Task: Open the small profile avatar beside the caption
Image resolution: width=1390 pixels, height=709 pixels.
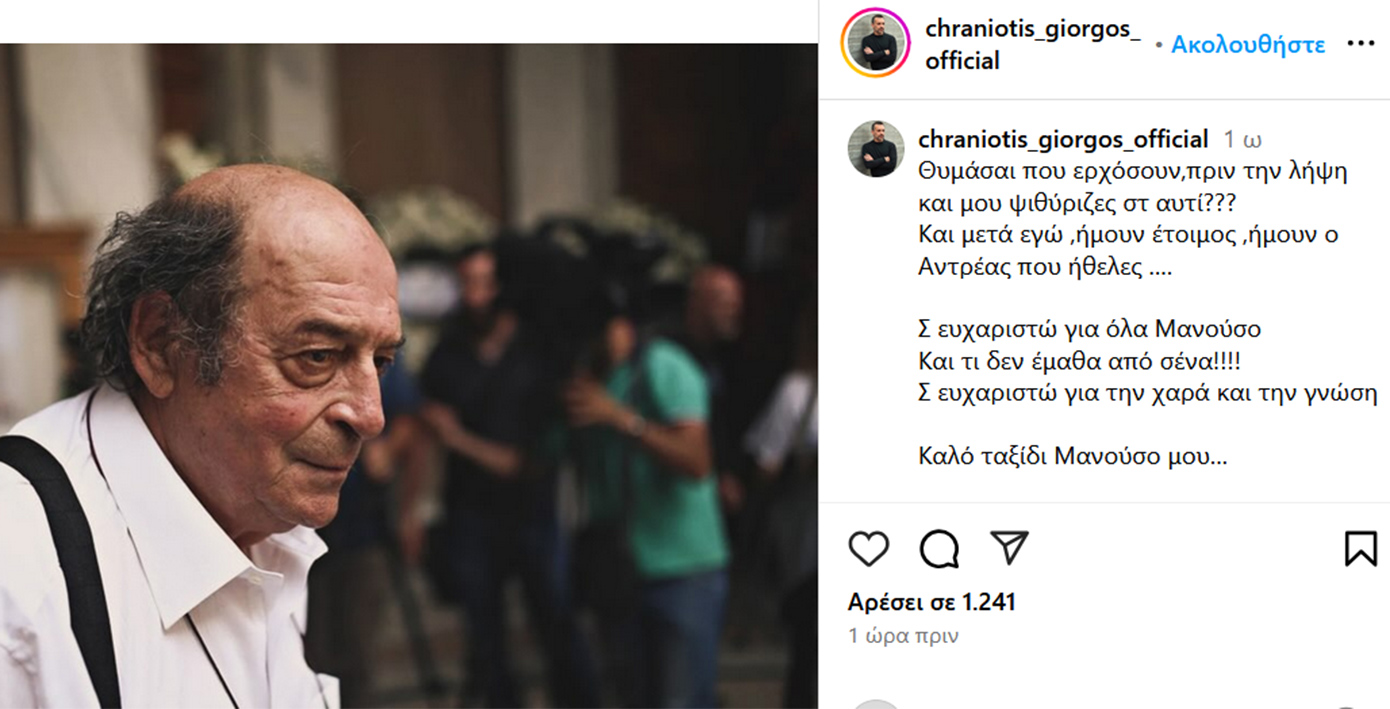Action: [876, 149]
